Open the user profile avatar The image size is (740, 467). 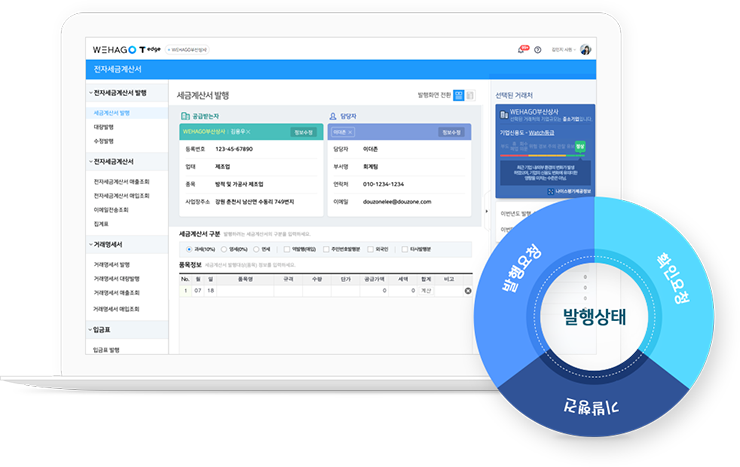(x=586, y=49)
